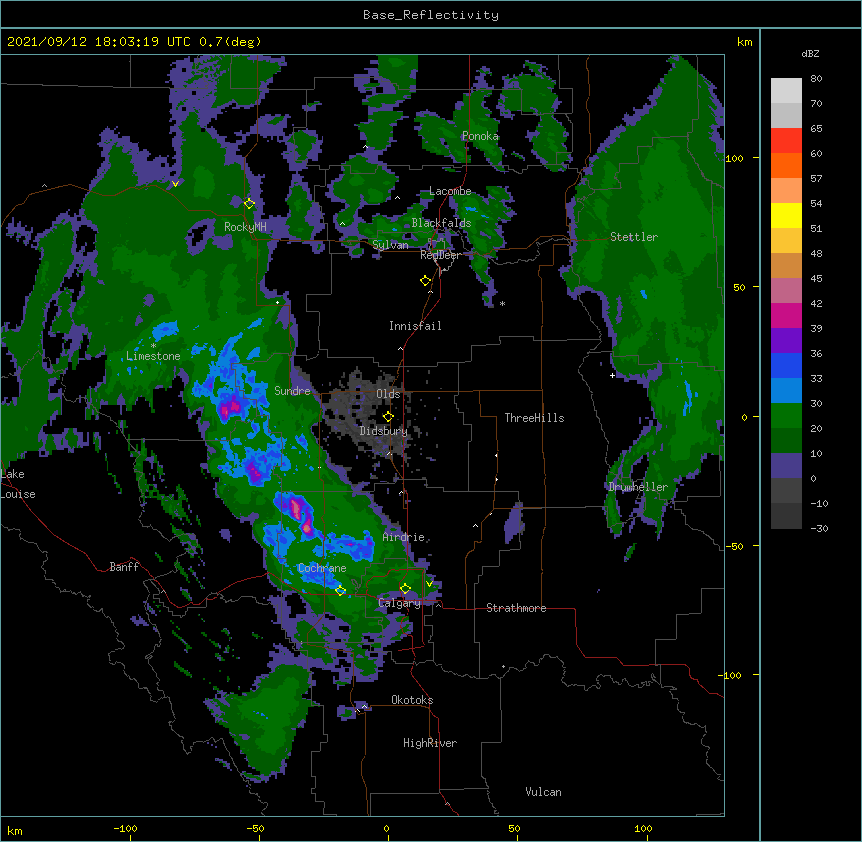Screen dimensions: 862x842
Task: Click the Banff town label
Action: (124, 567)
